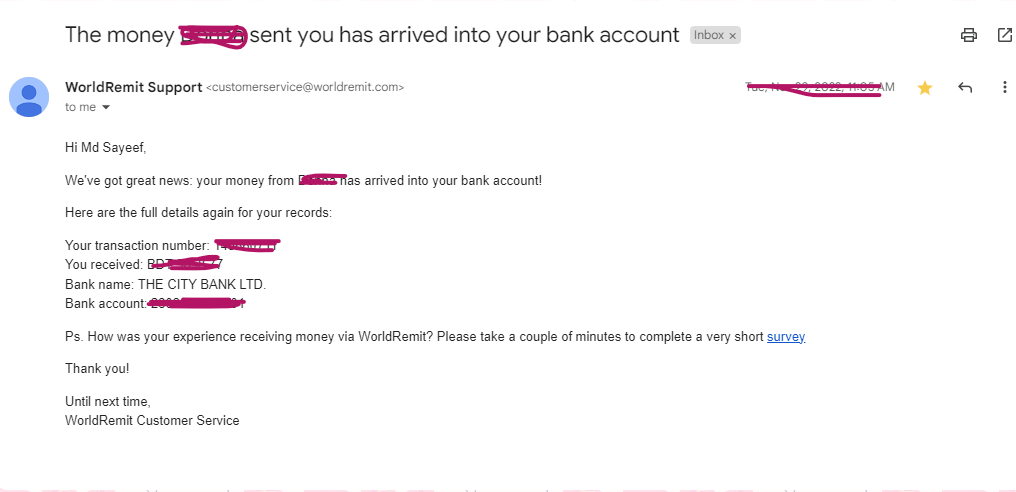Screen dimensions: 1016x492
Task: Remove the Inbox label via its x
Action: point(732,35)
